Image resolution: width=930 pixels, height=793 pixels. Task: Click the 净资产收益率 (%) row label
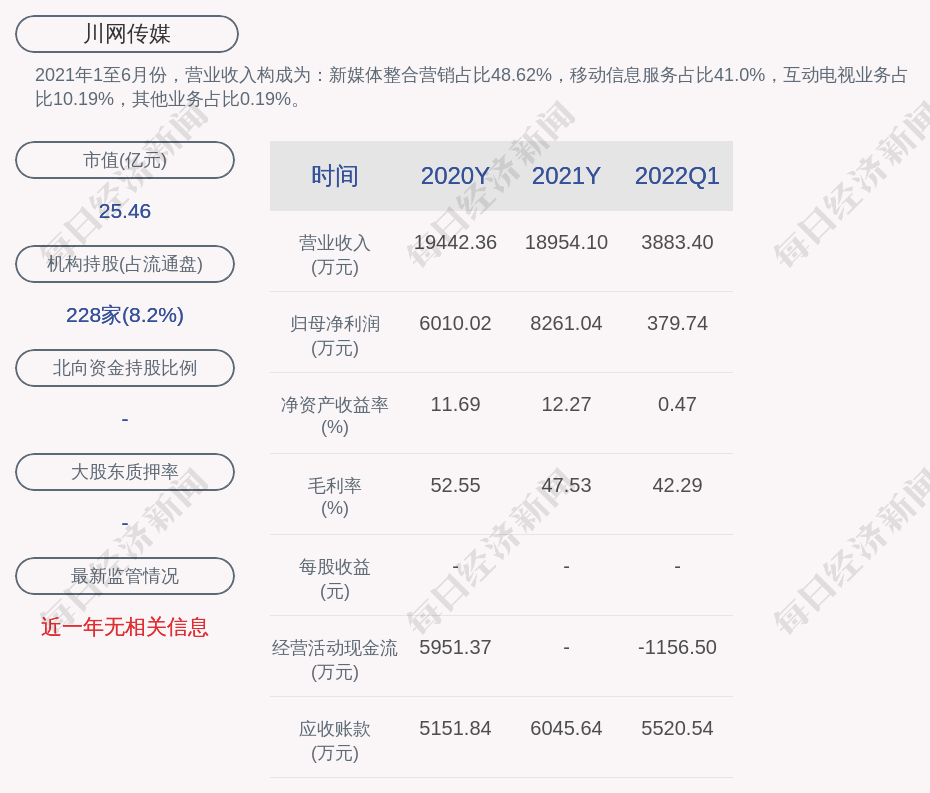pyautogui.click(x=335, y=416)
